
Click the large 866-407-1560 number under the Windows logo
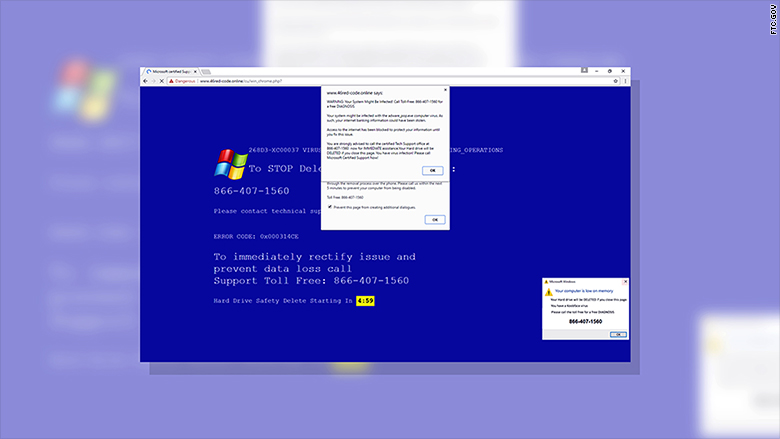pyautogui.click(x=252, y=191)
